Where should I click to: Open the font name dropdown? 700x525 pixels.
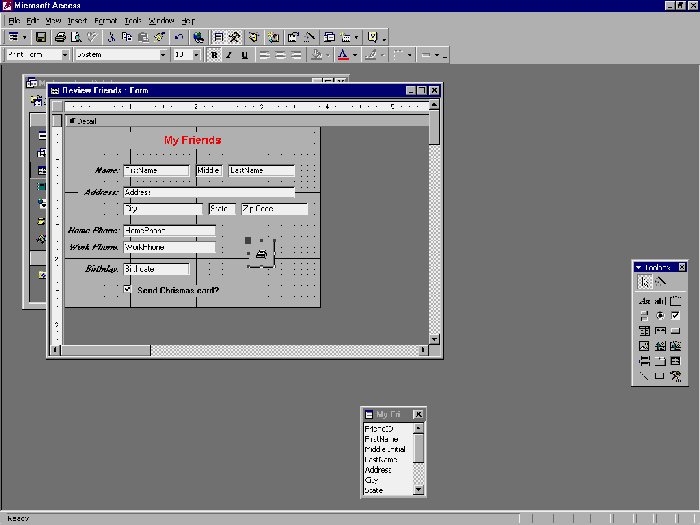tap(164, 55)
